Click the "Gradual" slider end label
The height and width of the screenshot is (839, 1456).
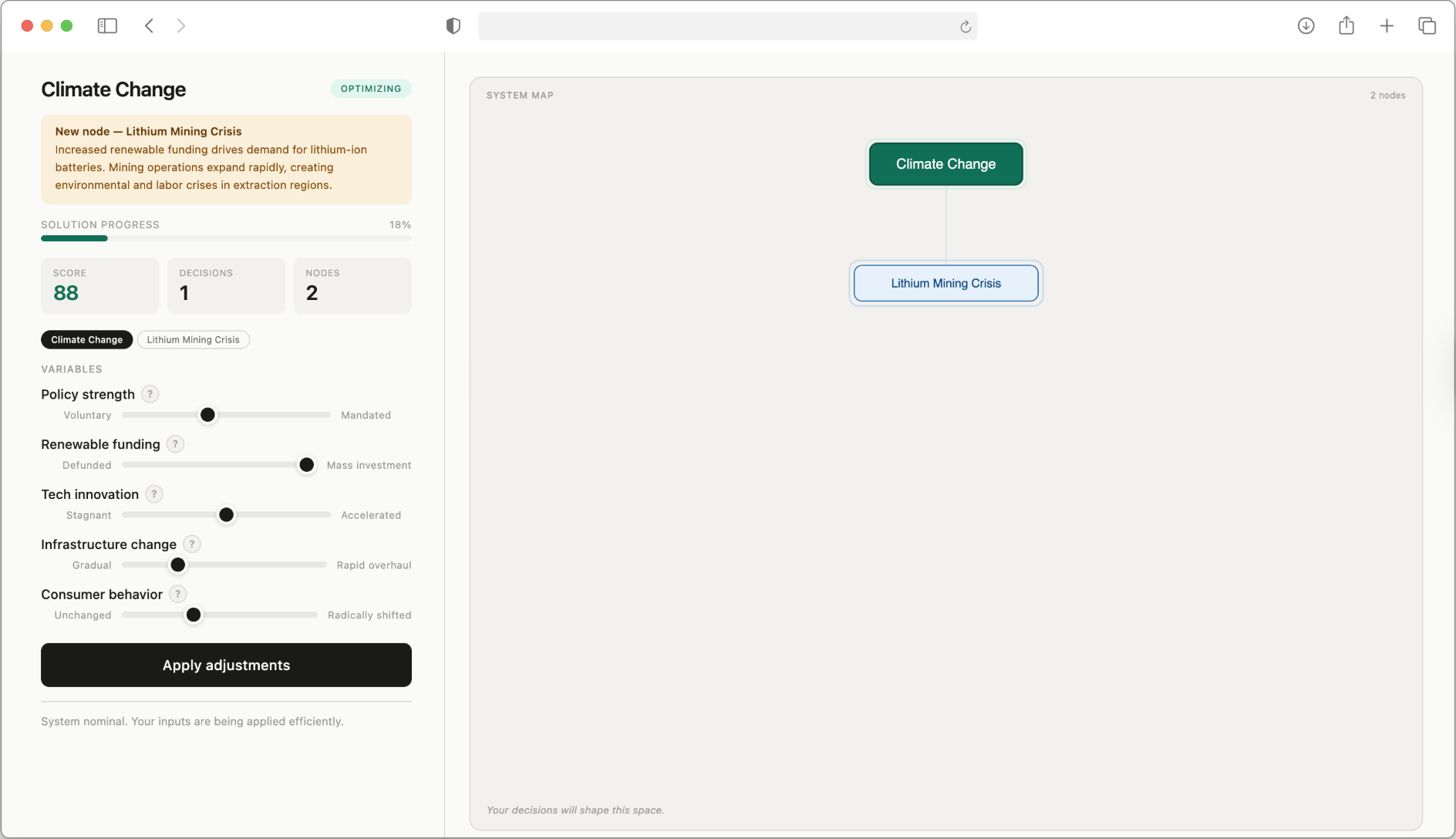[x=92, y=565]
